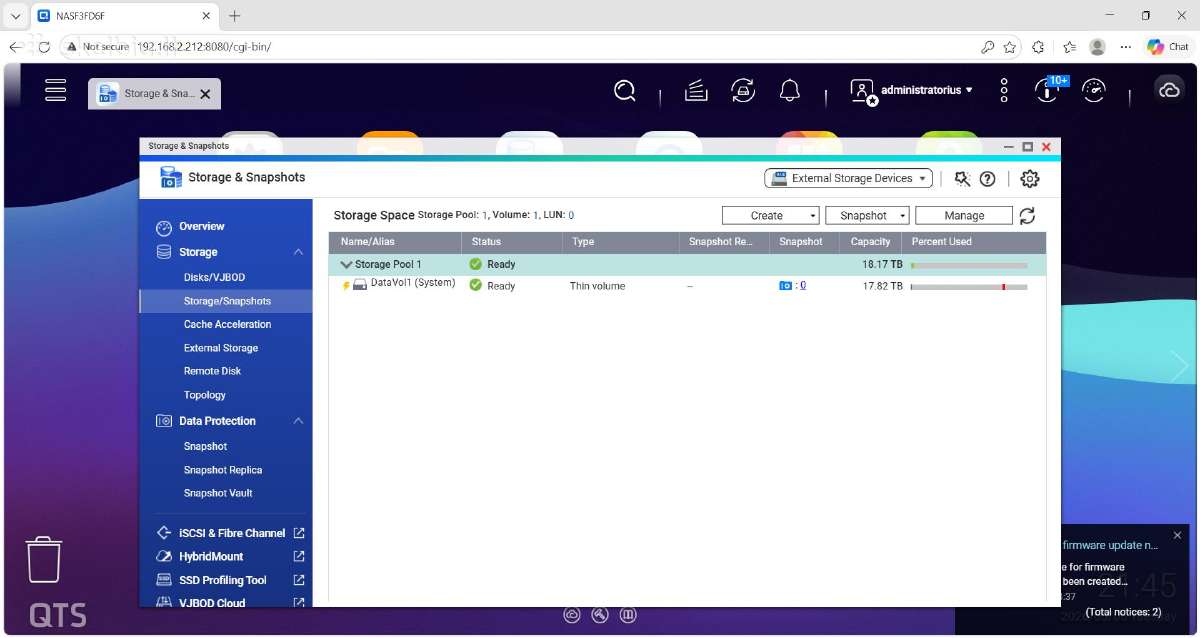Click the first circular icon on desktop bottom bar

(572, 615)
